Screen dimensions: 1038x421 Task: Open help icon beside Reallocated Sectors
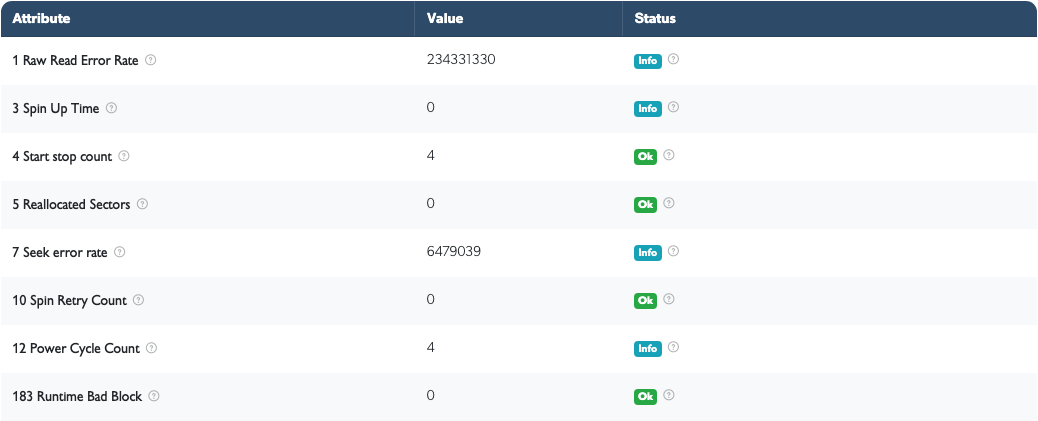(142, 204)
